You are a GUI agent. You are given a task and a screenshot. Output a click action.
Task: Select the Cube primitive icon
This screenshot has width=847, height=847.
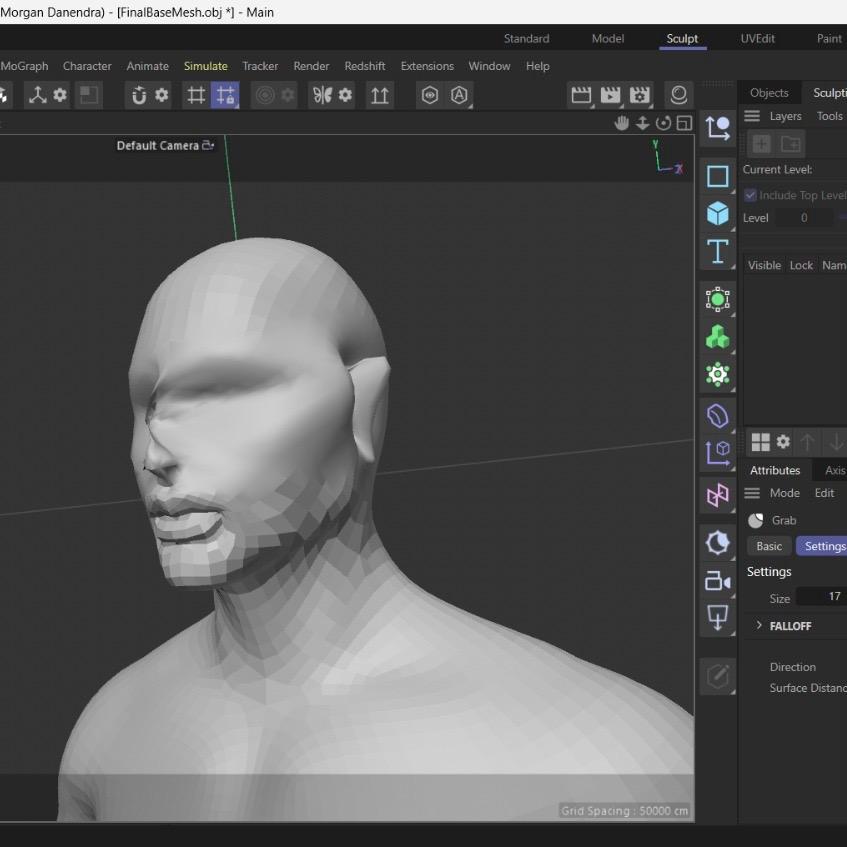717,213
